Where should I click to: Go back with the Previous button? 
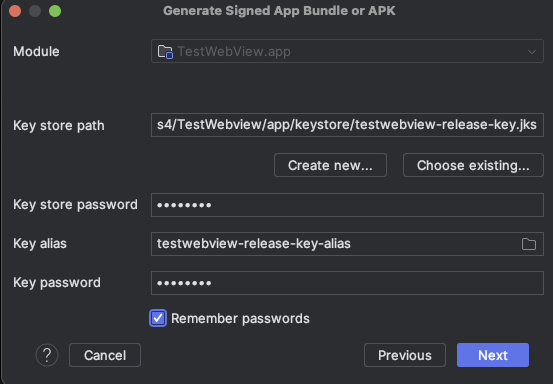click(x=405, y=355)
